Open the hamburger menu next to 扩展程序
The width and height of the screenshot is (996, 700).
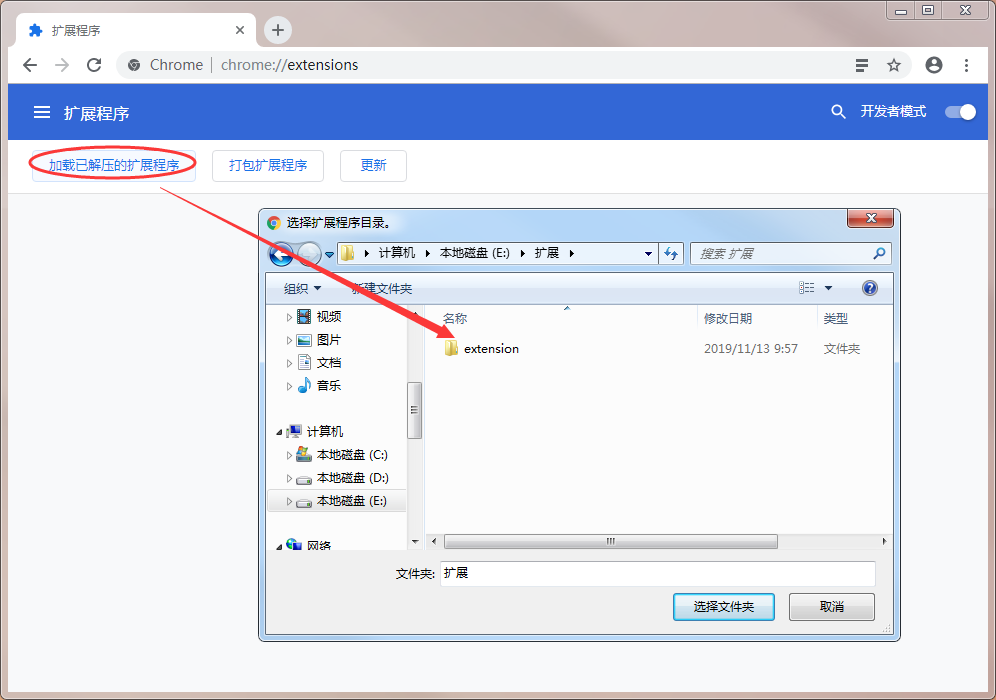[42, 112]
